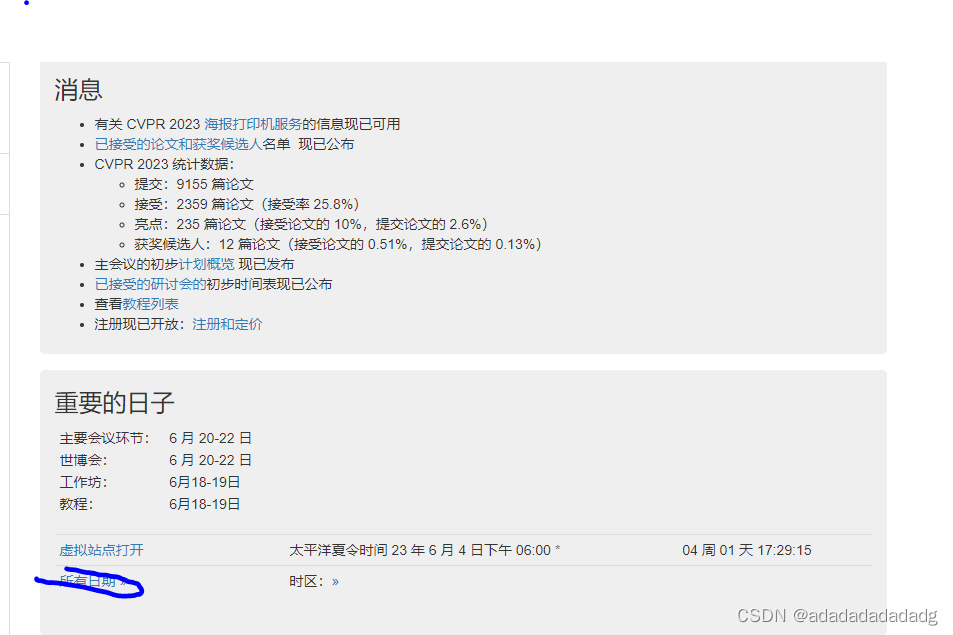Select text 提交：9155 篇论文
This screenshot has width=953, height=635.
click(x=193, y=184)
